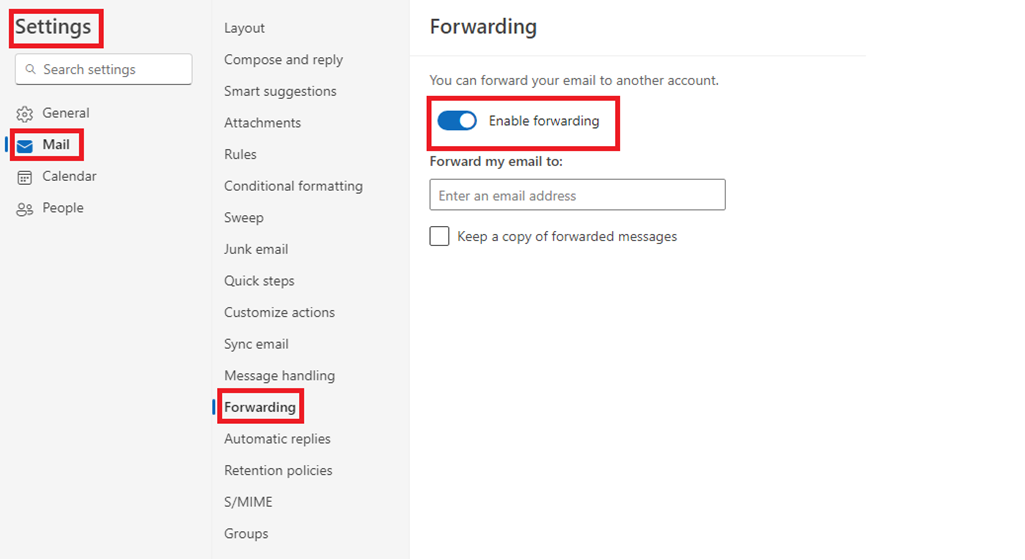The image size is (1025, 560).
Task: Click the Calendar icon in sidebar
Action: [25, 177]
